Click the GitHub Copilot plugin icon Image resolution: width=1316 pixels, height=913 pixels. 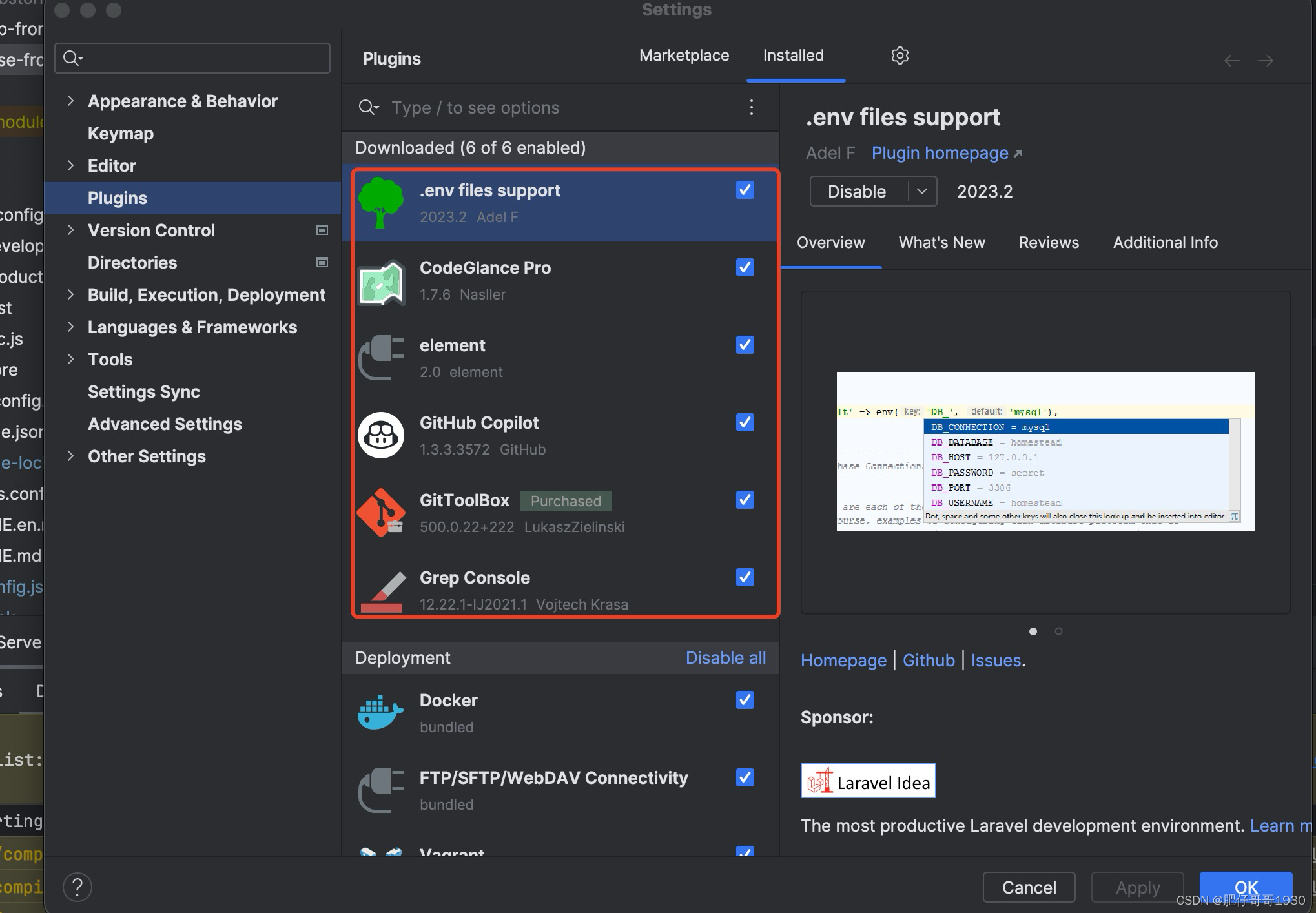pos(381,435)
